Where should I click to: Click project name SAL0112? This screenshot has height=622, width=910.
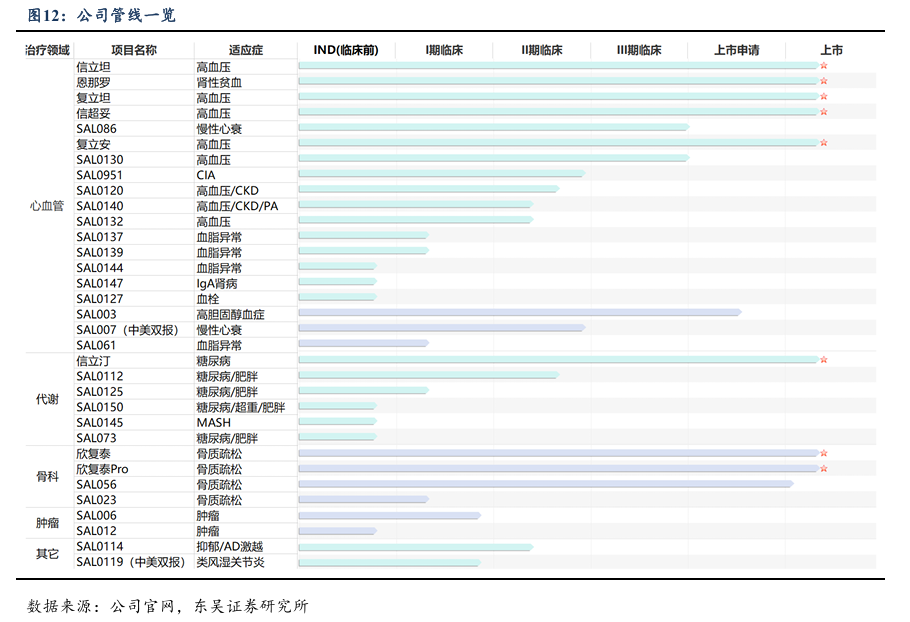(x=100, y=376)
